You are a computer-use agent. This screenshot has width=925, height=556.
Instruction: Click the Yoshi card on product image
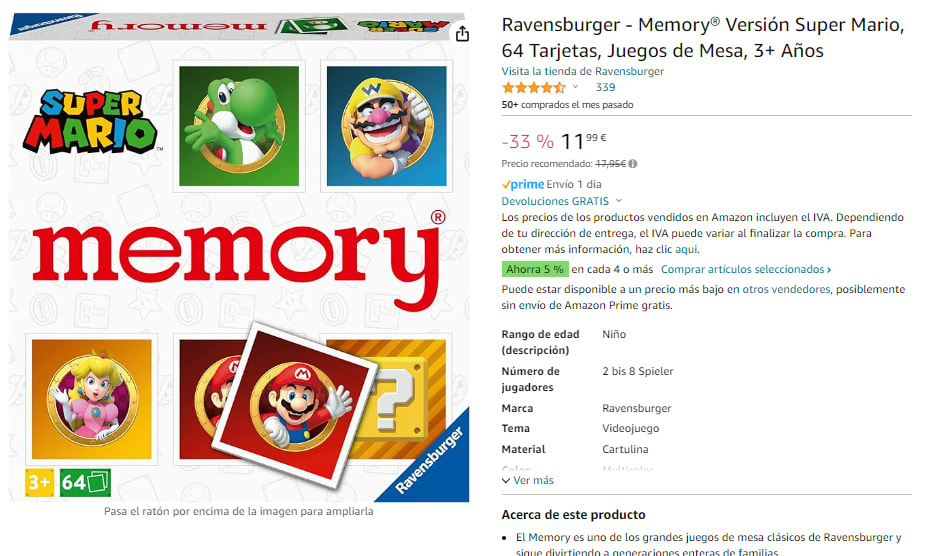click(239, 126)
